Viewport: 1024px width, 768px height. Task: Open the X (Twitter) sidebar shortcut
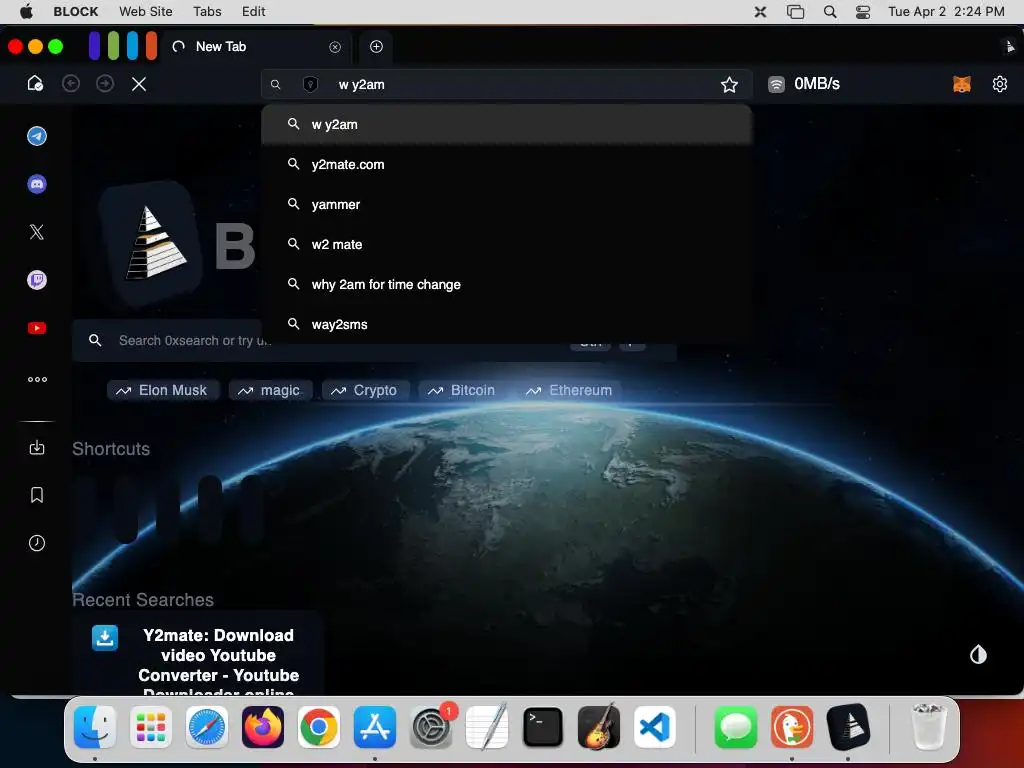(x=37, y=232)
